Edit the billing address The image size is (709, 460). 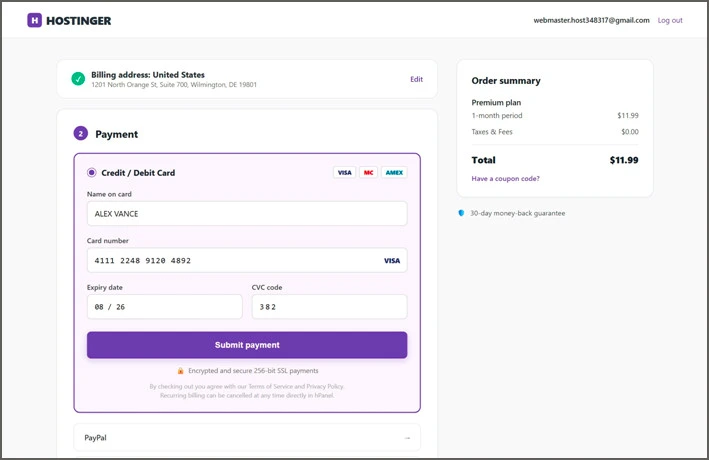[416, 79]
